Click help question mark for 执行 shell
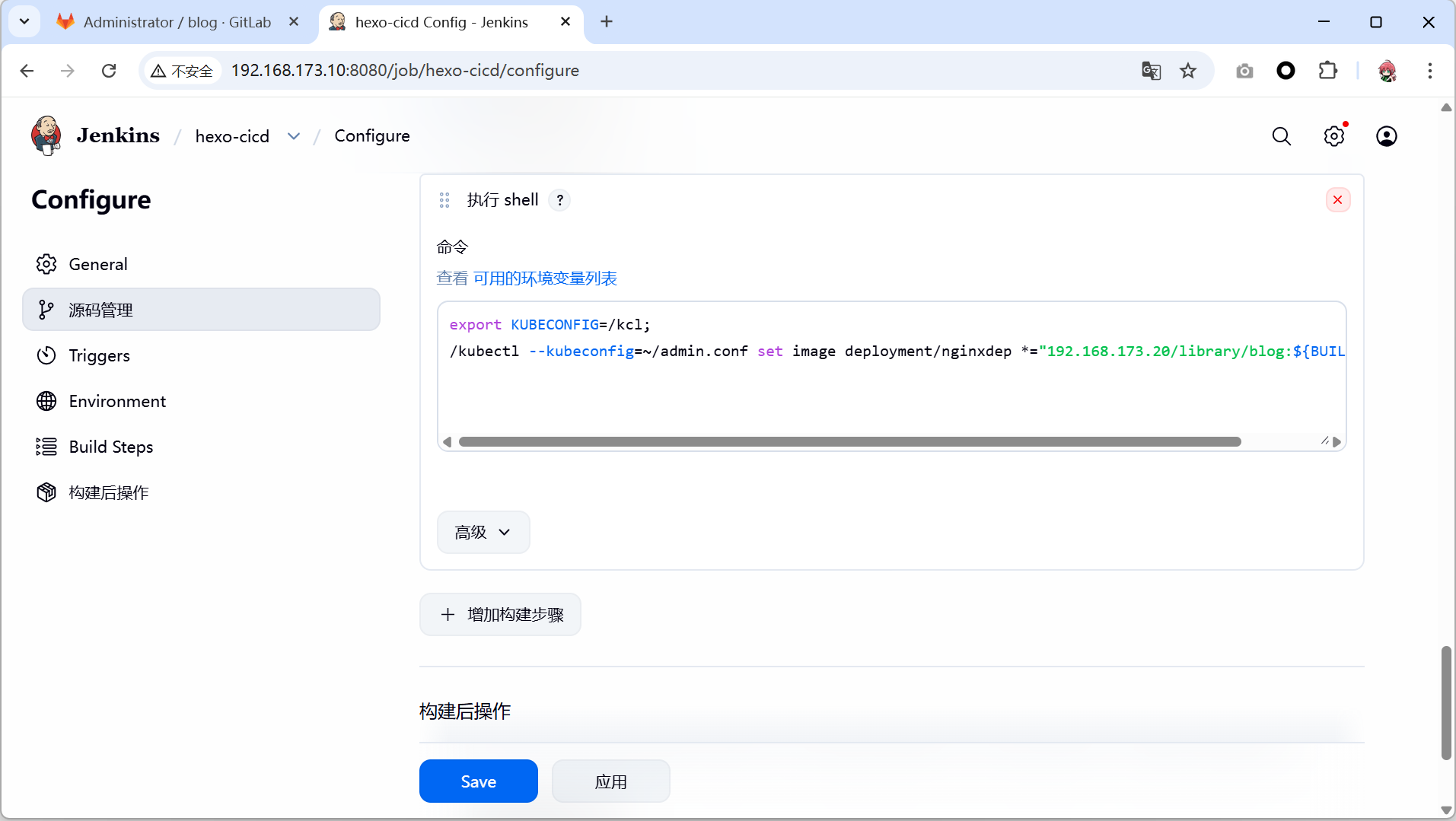This screenshot has height=821, width=1456. pos(559,200)
